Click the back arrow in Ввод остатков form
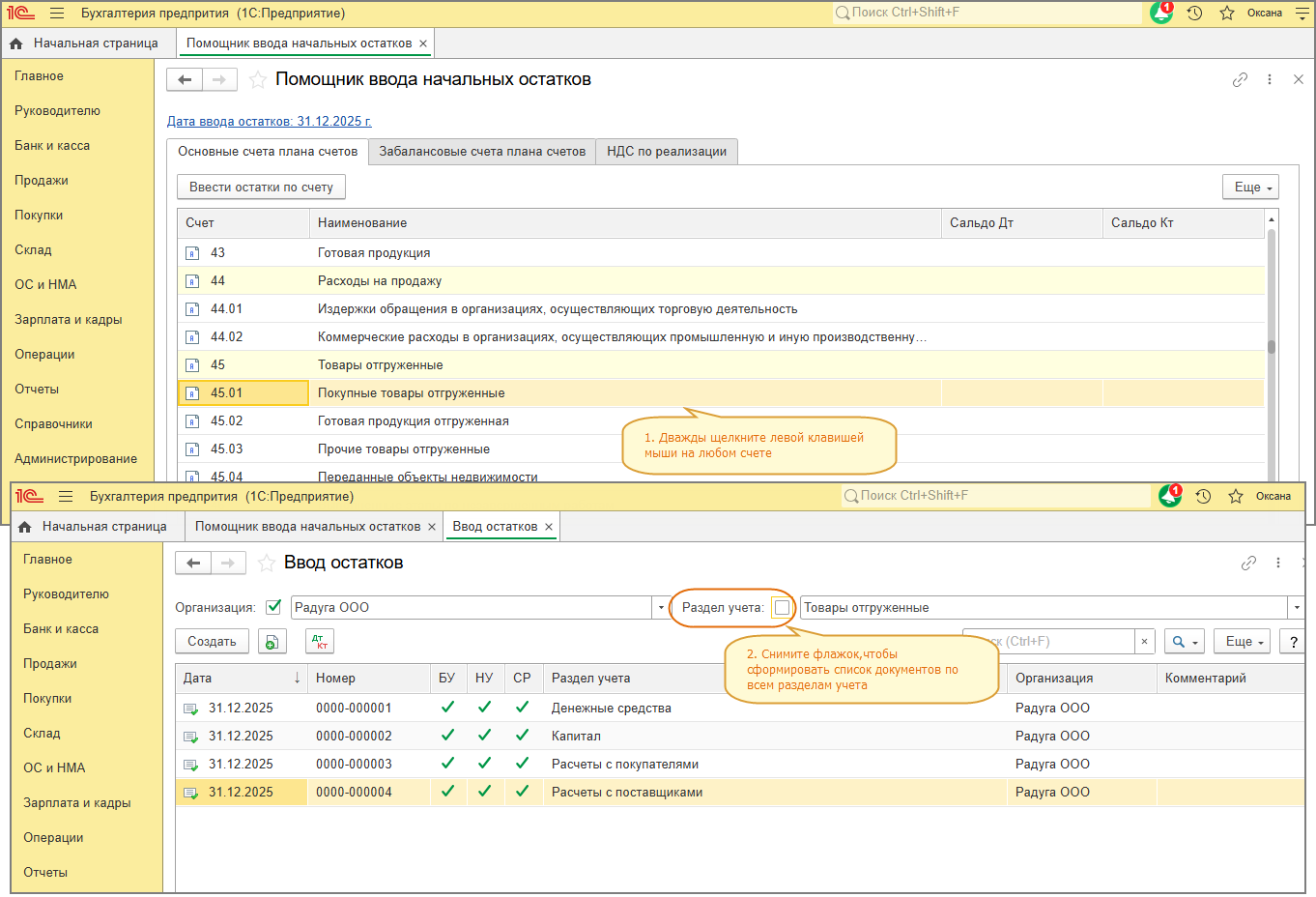Screen dimensions: 1316x897 193,563
